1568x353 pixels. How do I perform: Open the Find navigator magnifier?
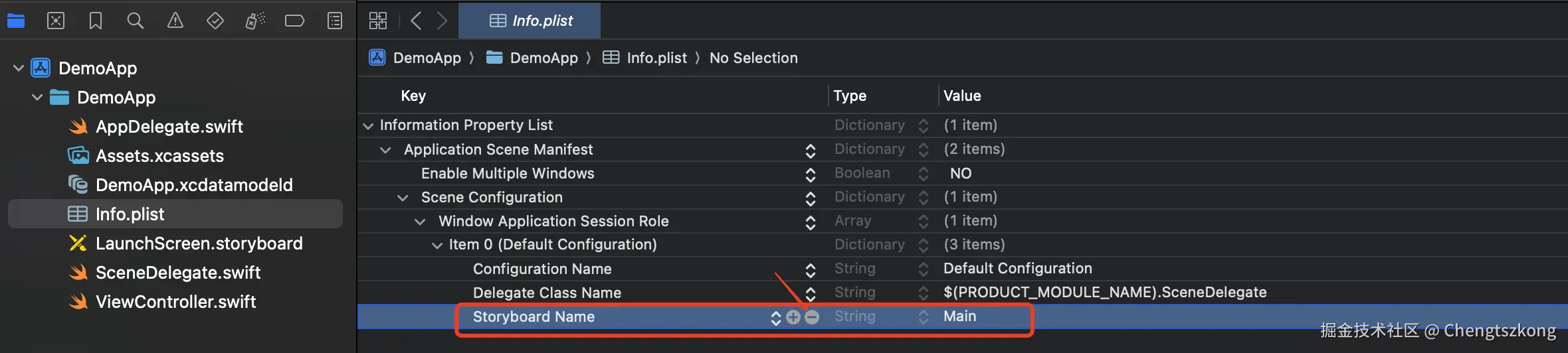click(x=136, y=21)
